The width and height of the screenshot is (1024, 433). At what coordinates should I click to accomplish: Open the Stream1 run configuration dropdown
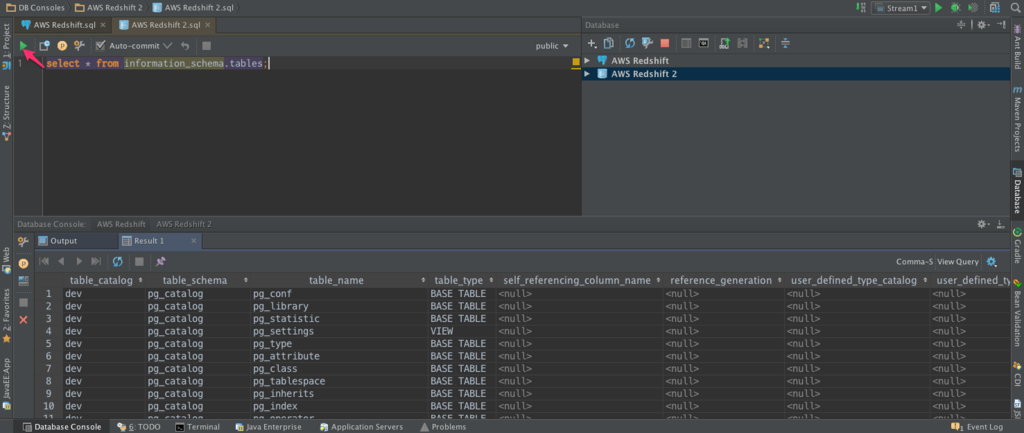coord(901,8)
